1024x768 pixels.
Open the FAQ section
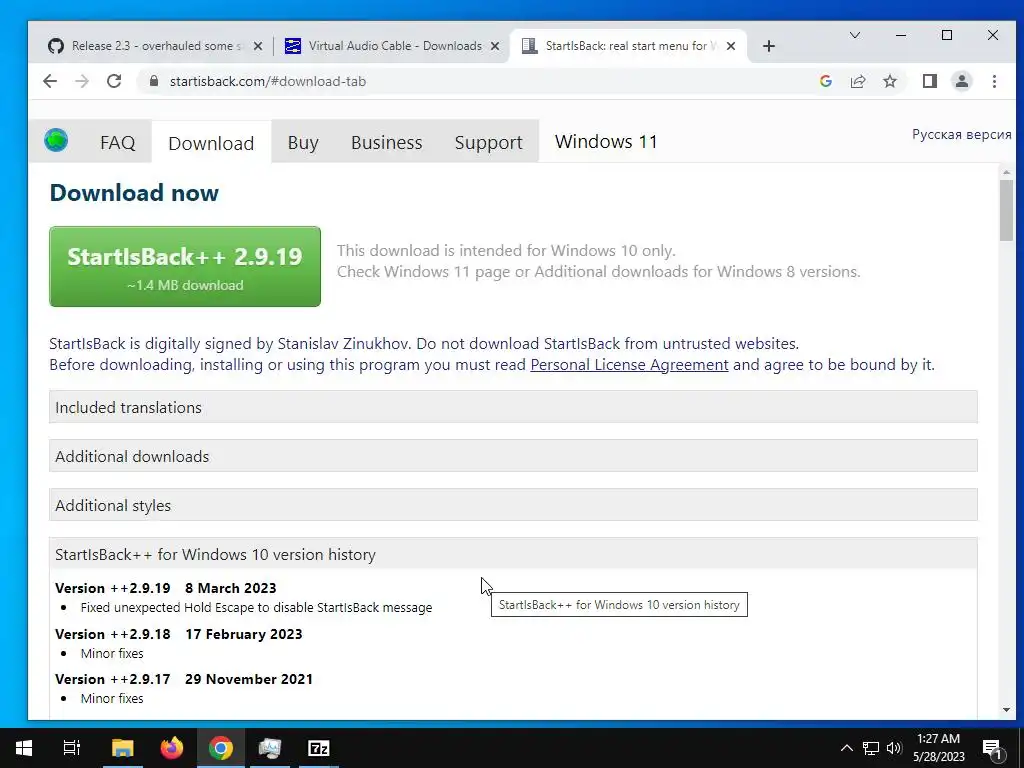pyautogui.click(x=118, y=142)
